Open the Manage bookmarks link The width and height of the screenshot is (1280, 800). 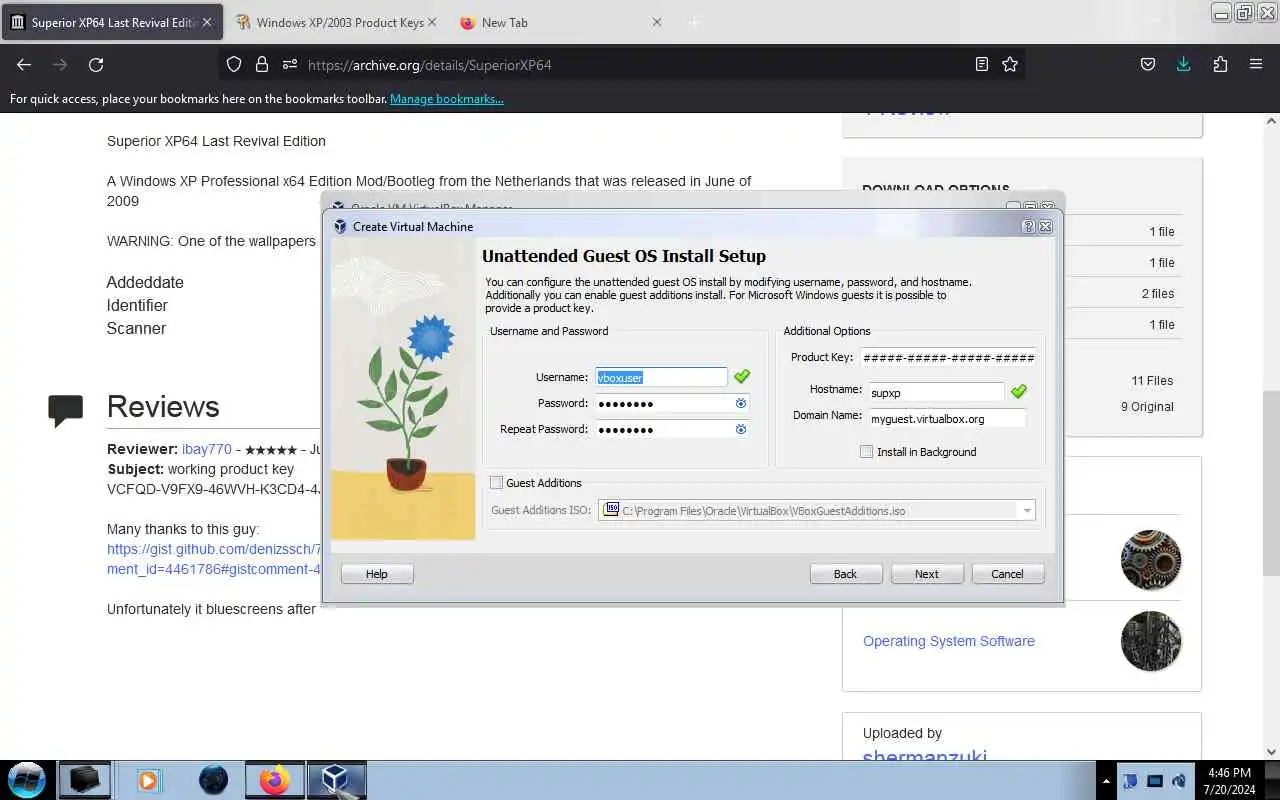click(x=447, y=99)
